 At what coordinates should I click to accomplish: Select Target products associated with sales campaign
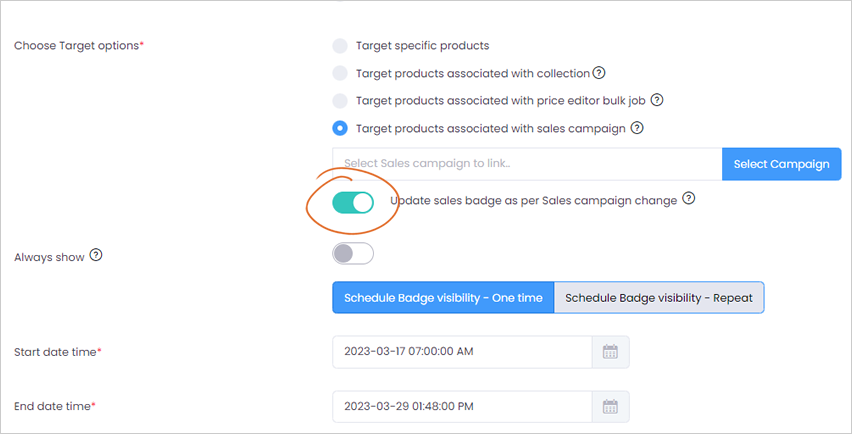click(340, 129)
